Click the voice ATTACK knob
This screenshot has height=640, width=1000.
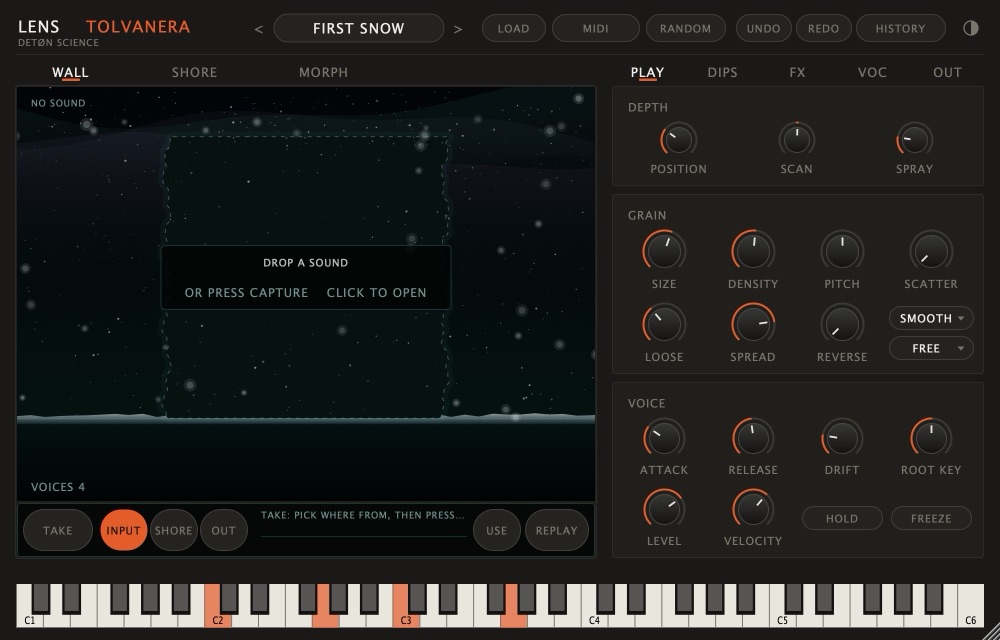tap(664, 438)
